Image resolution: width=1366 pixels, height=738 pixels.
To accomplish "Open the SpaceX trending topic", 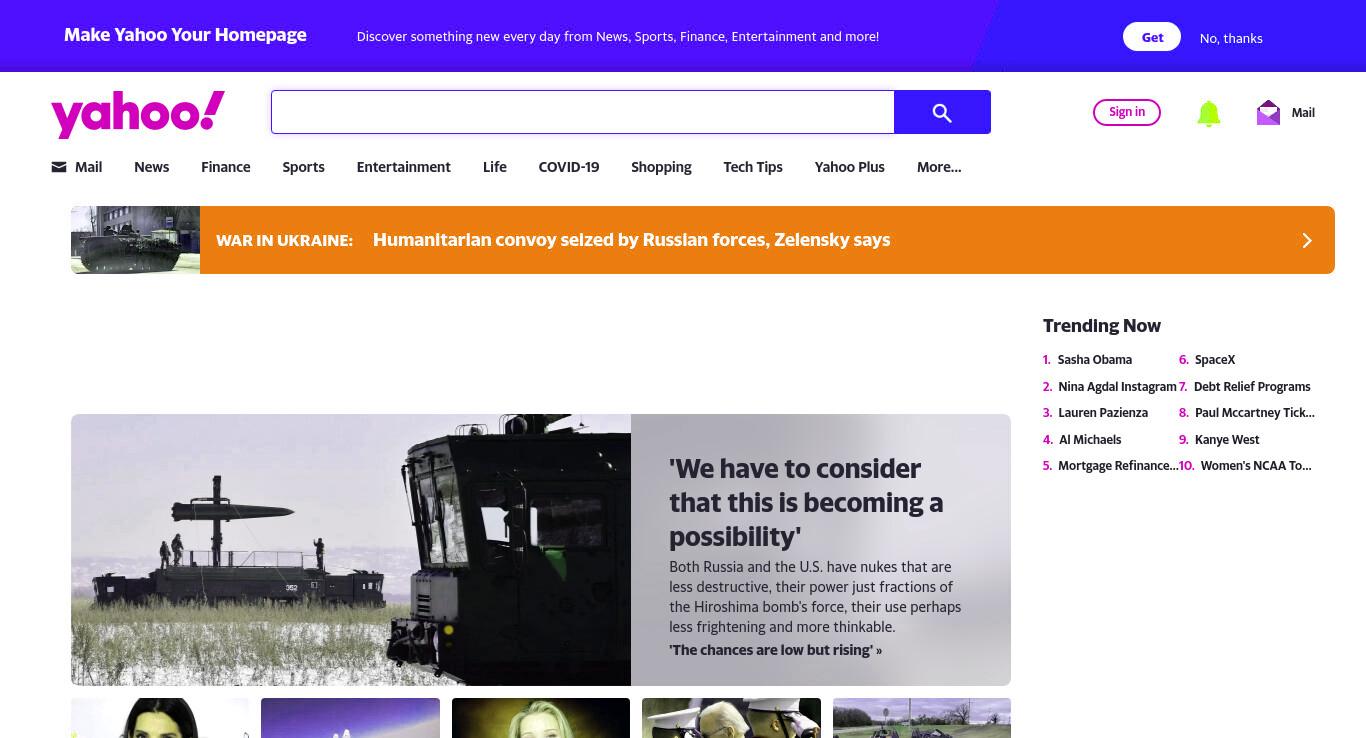I will pyautogui.click(x=1215, y=360).
